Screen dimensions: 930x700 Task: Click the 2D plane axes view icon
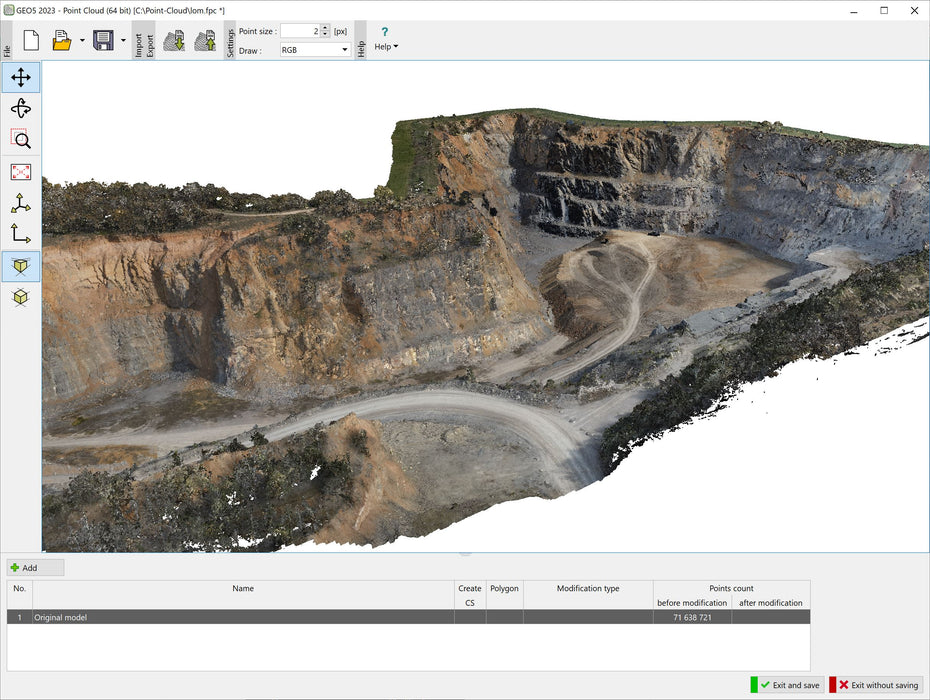tap(21, 234)
